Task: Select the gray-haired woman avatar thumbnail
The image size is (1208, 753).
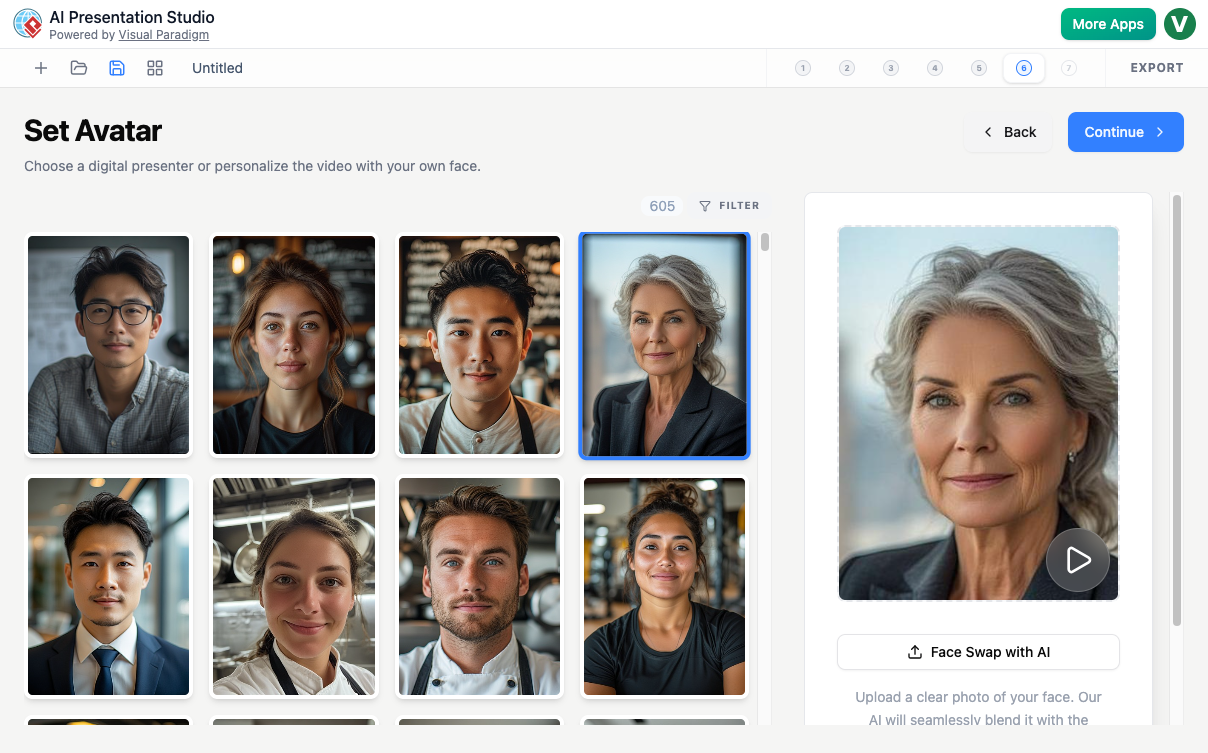Action: pos(664,345)
